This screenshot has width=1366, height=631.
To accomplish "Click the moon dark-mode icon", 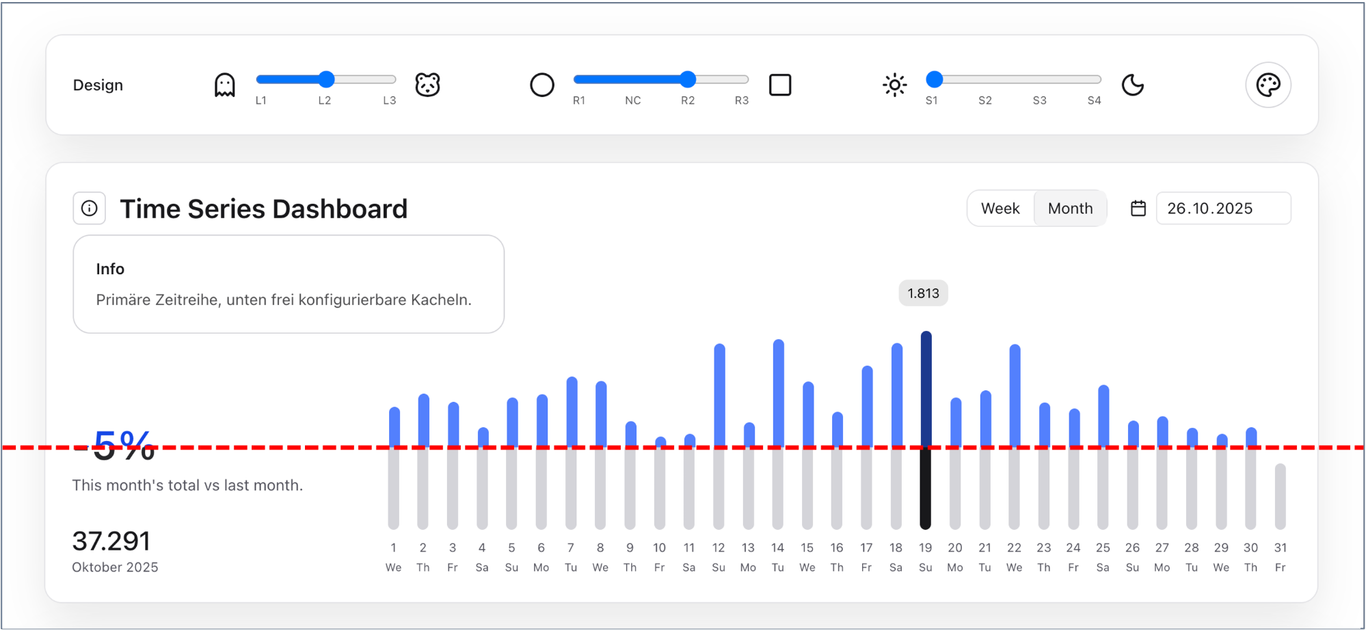I will click(x=1132, y=85).
